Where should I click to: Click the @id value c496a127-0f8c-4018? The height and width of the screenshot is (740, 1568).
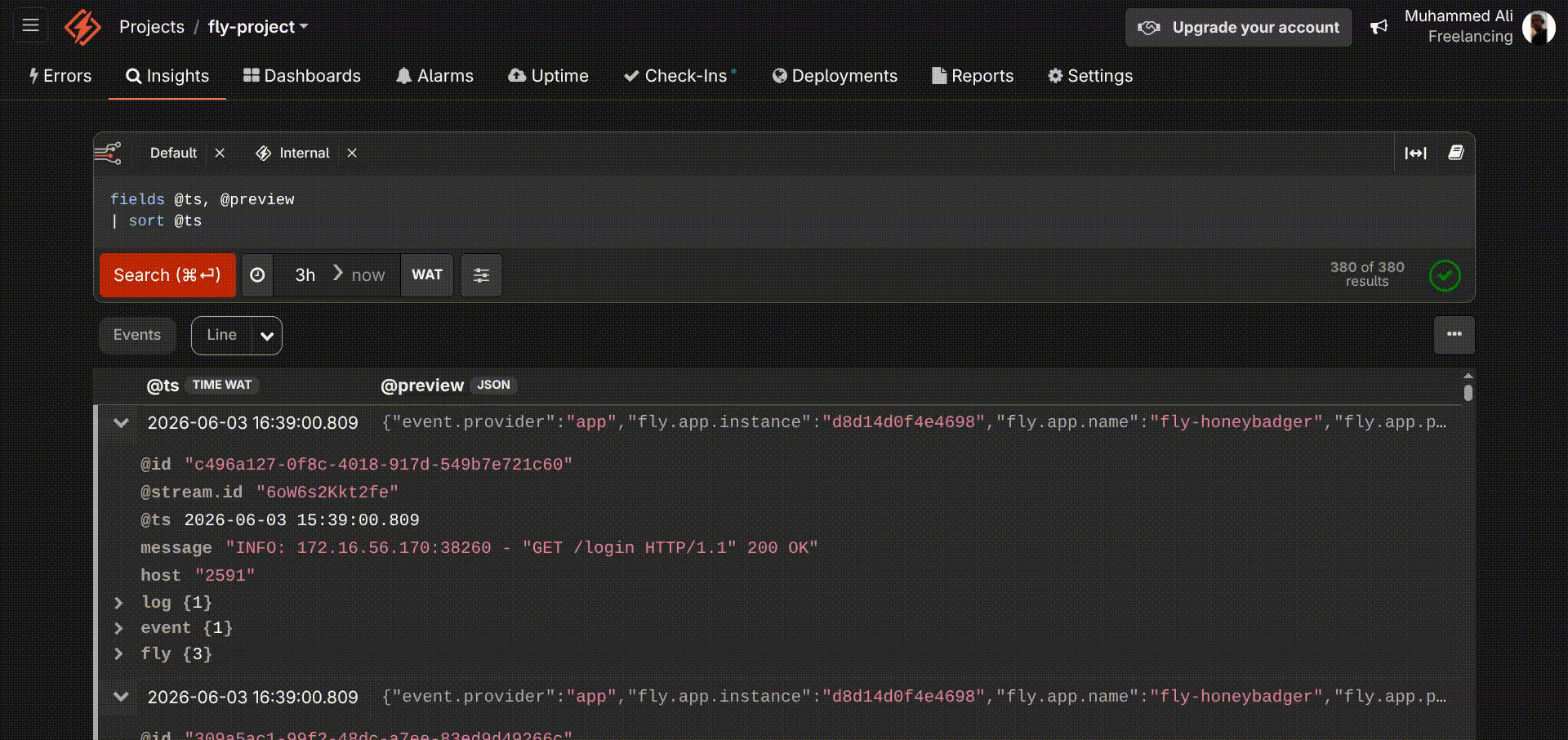(378, 465)
